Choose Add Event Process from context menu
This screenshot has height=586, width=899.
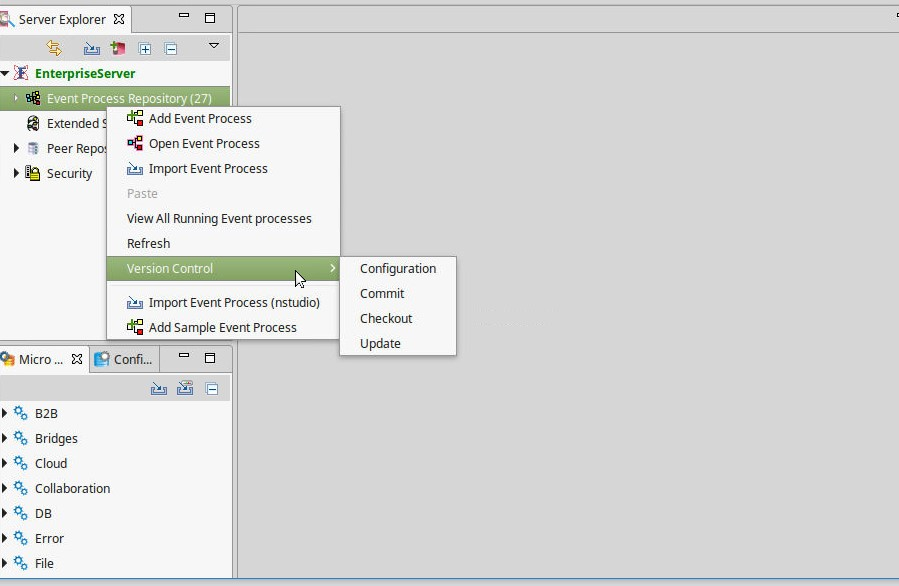tap(224, 119)
